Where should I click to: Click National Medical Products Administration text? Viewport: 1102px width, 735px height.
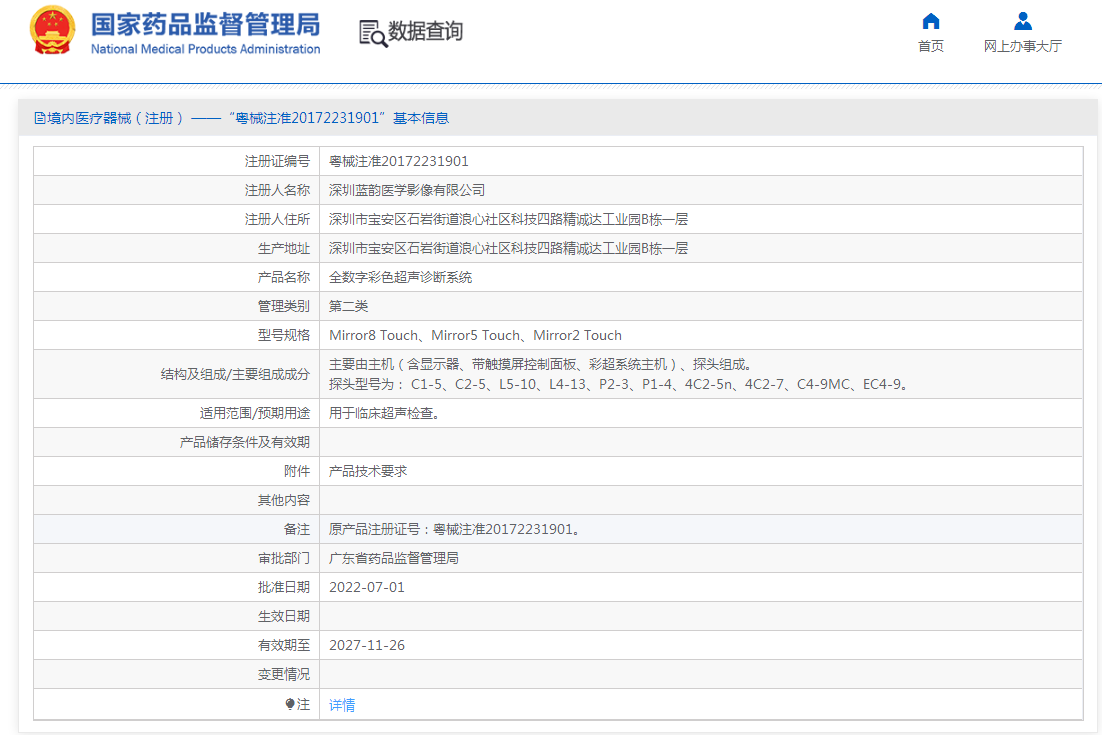click(x=205, y=49)
